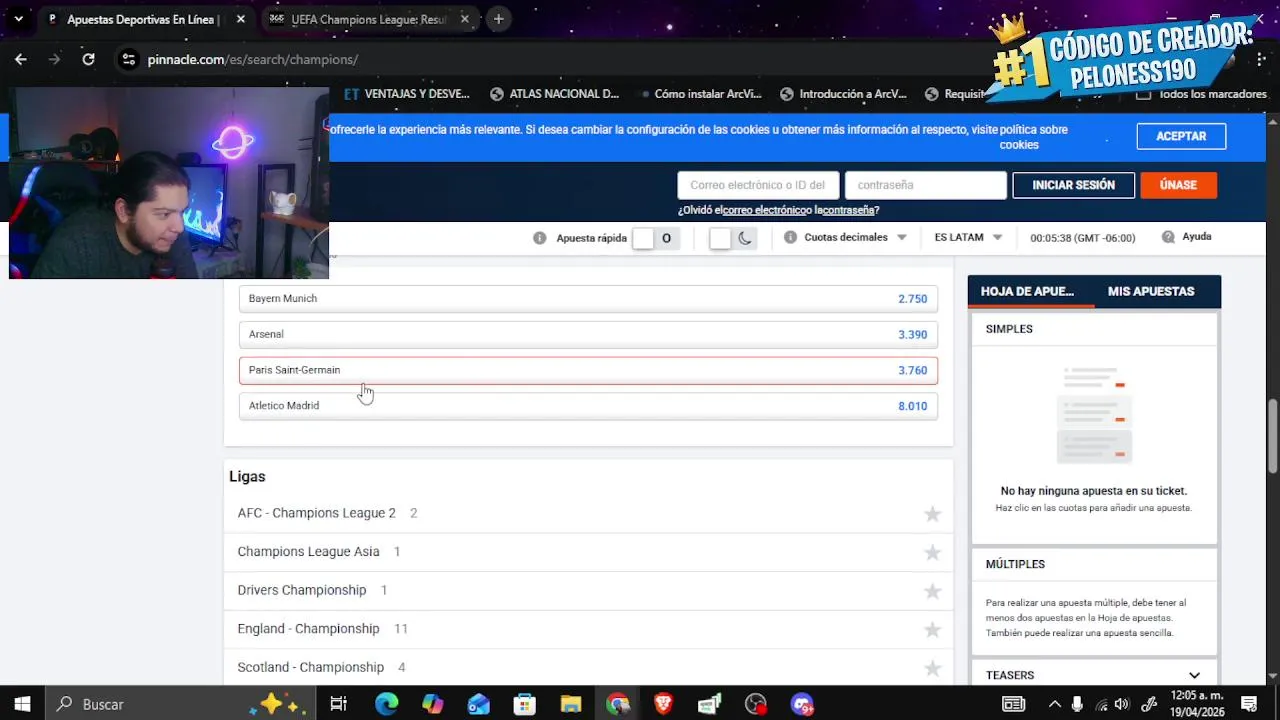1280x720 pixels.
Task: Open Outlook mail app in taskbar
Action: tap(479, 704)
